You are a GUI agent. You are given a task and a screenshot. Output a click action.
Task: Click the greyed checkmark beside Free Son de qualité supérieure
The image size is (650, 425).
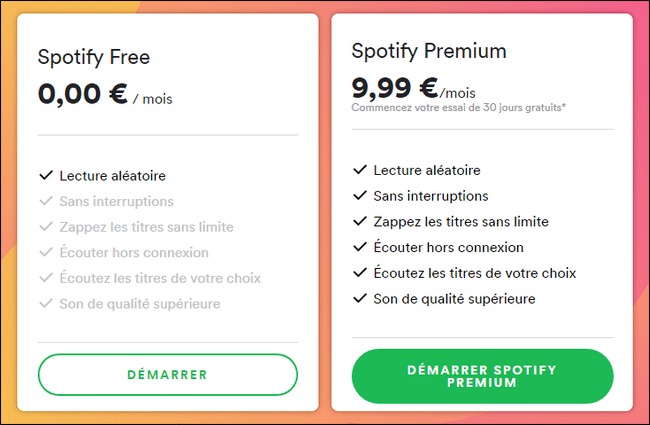click(45, 303)
